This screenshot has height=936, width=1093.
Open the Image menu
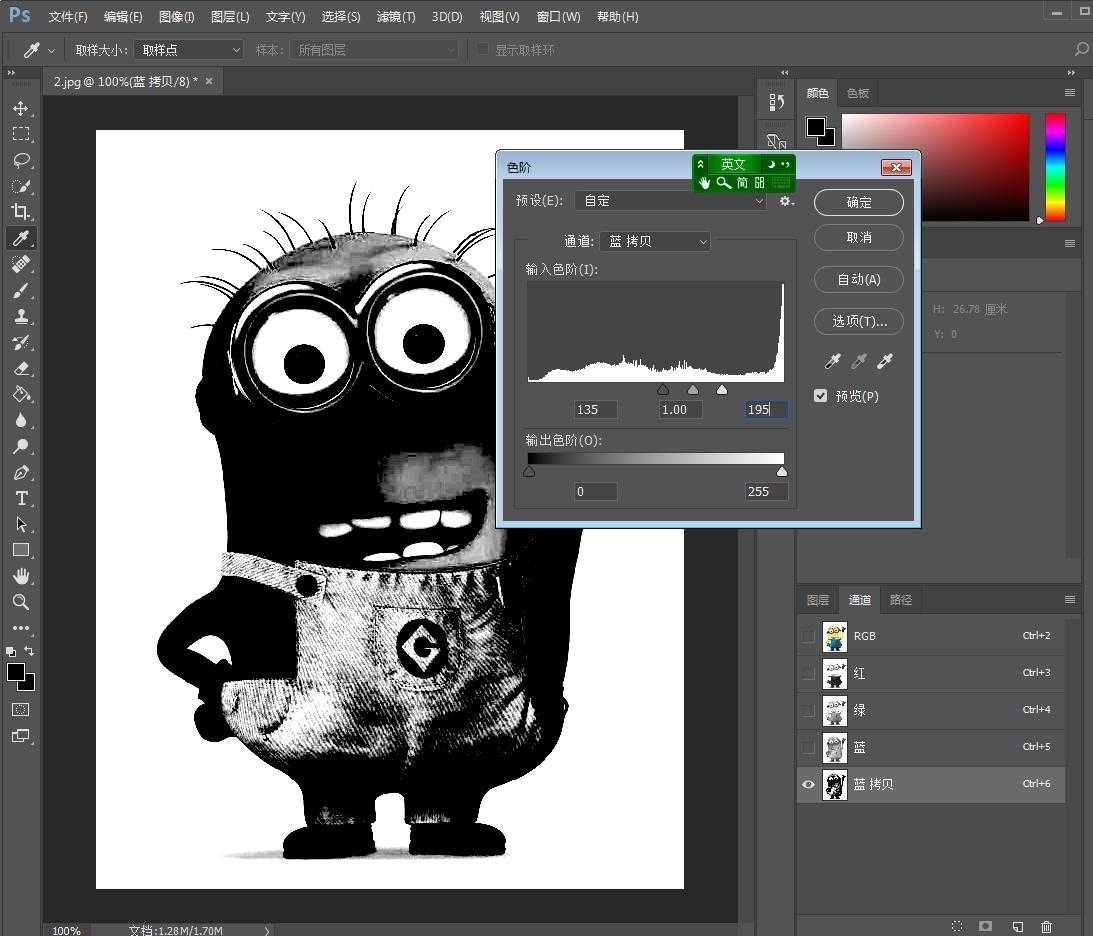(176, 17)
